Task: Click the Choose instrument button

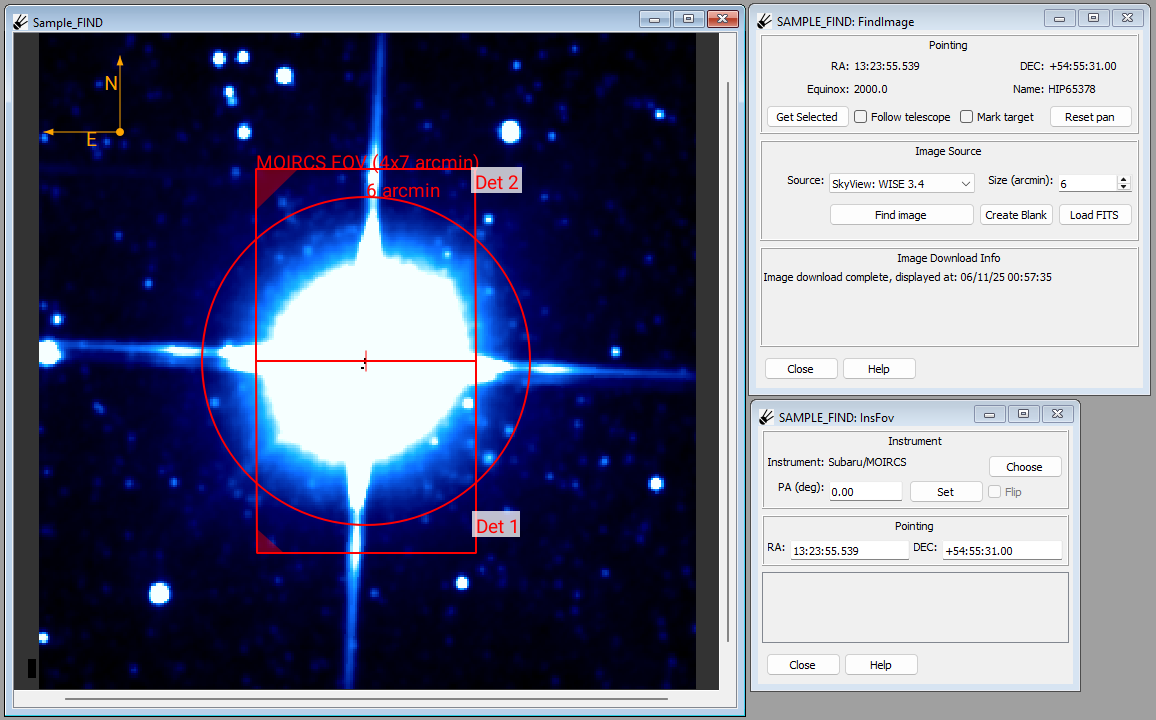Action: click(x=1025, y=466)
